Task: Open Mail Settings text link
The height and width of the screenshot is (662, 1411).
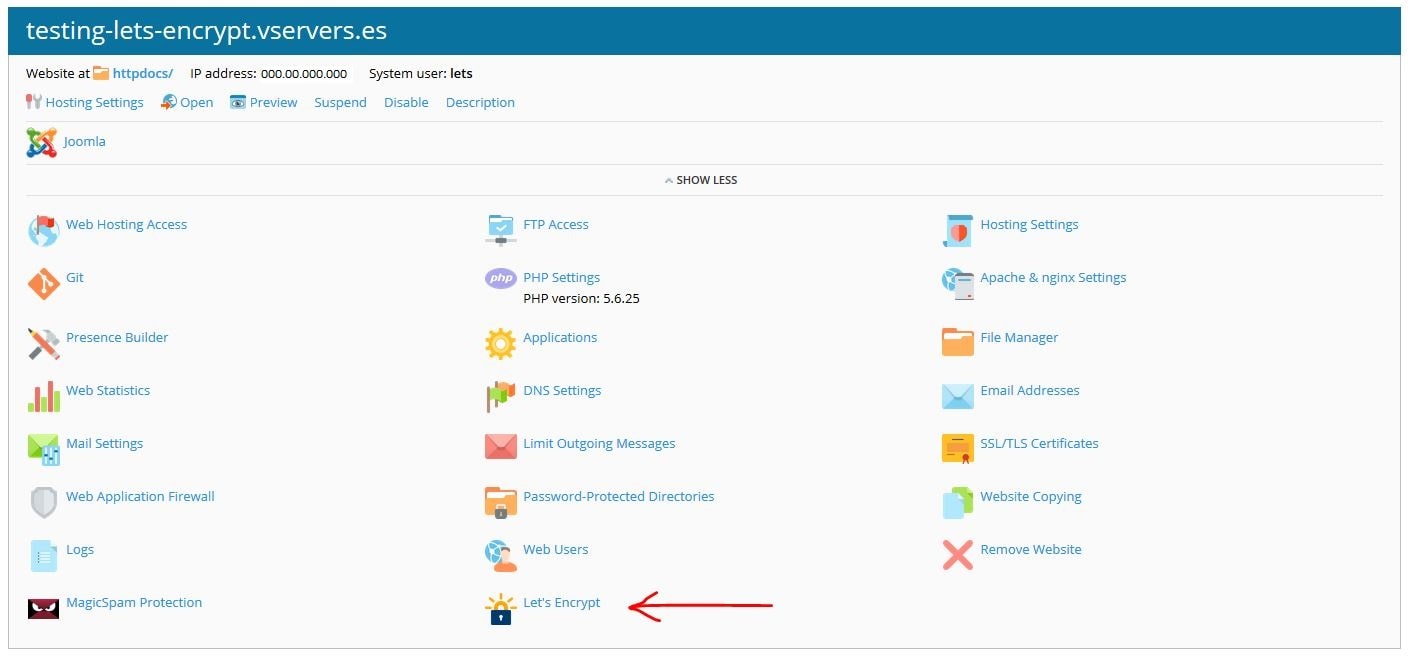Action: [104, 443]
